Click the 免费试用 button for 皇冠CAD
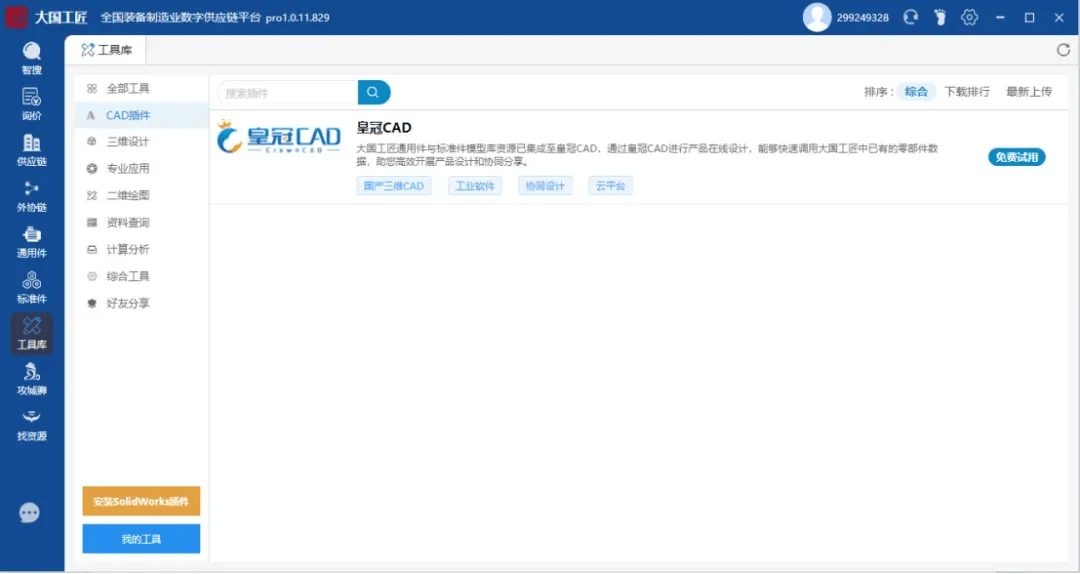 click(1016, 157)
